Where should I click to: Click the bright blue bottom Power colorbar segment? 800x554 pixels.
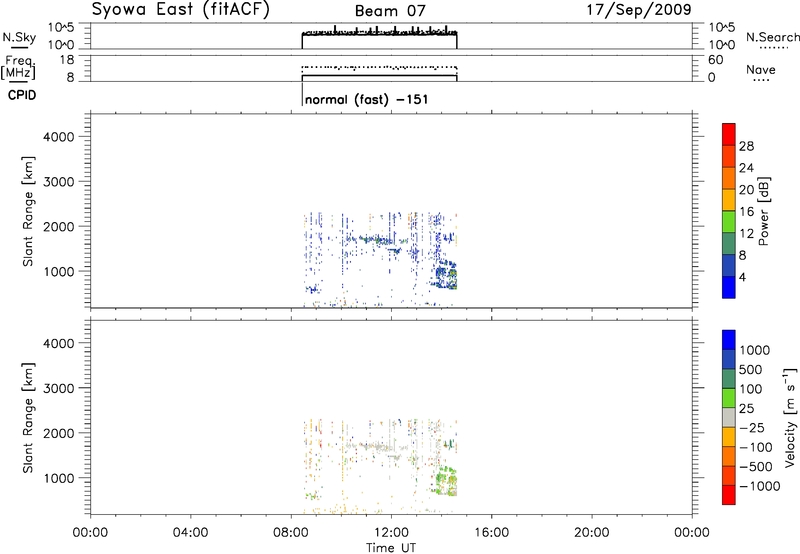pyautogui.click(x=729, y=287)
